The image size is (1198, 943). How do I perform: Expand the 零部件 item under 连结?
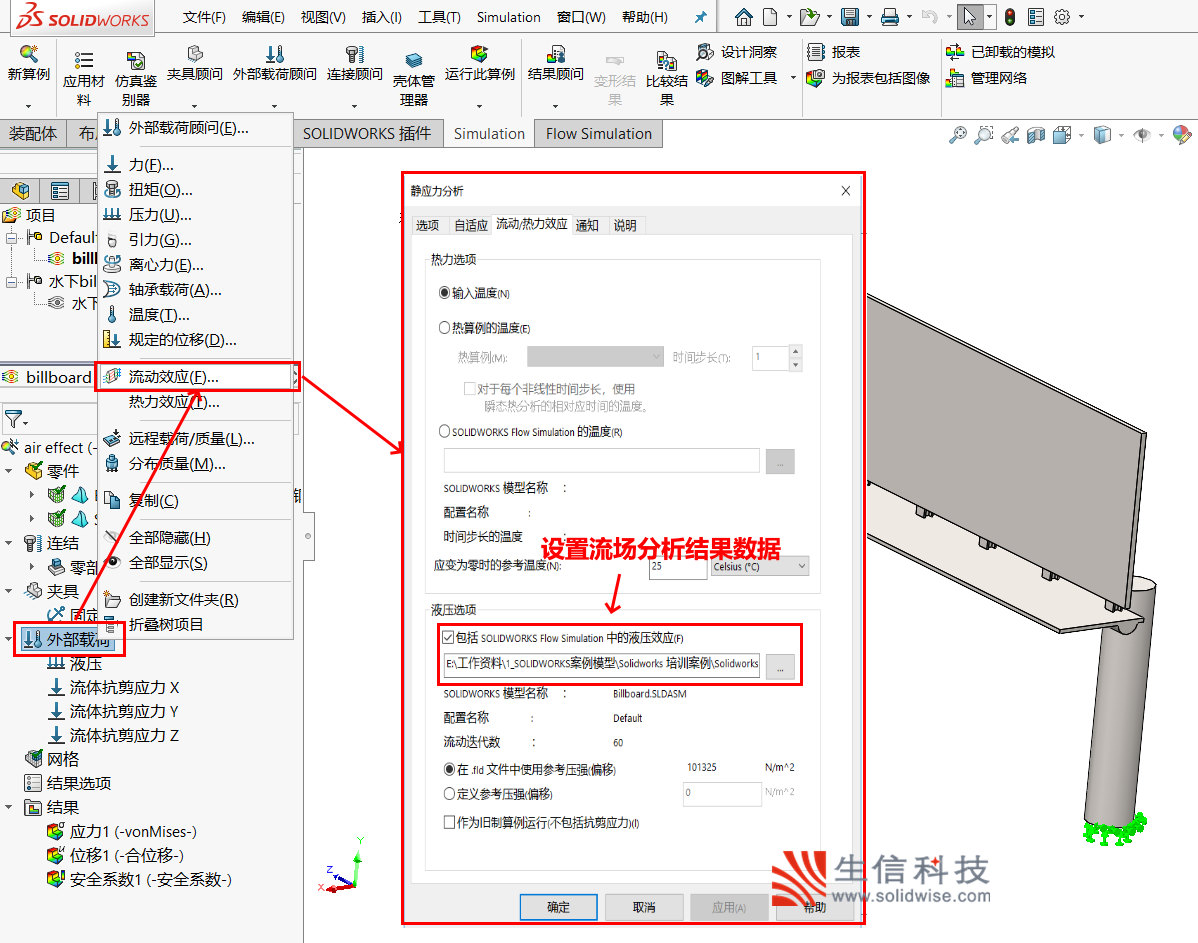click(32, 567)
